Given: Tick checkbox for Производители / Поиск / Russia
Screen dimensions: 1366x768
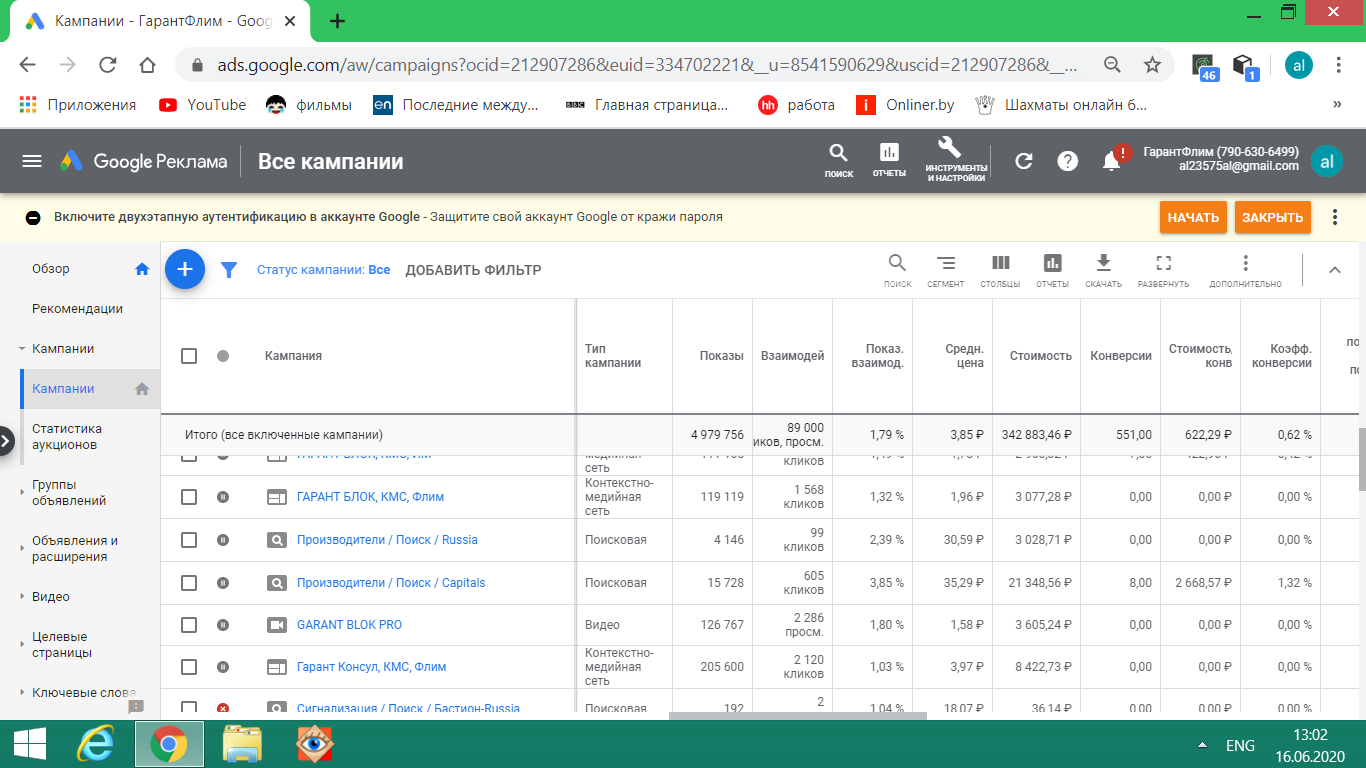Looking at the screenshot, I should point(189,540).
